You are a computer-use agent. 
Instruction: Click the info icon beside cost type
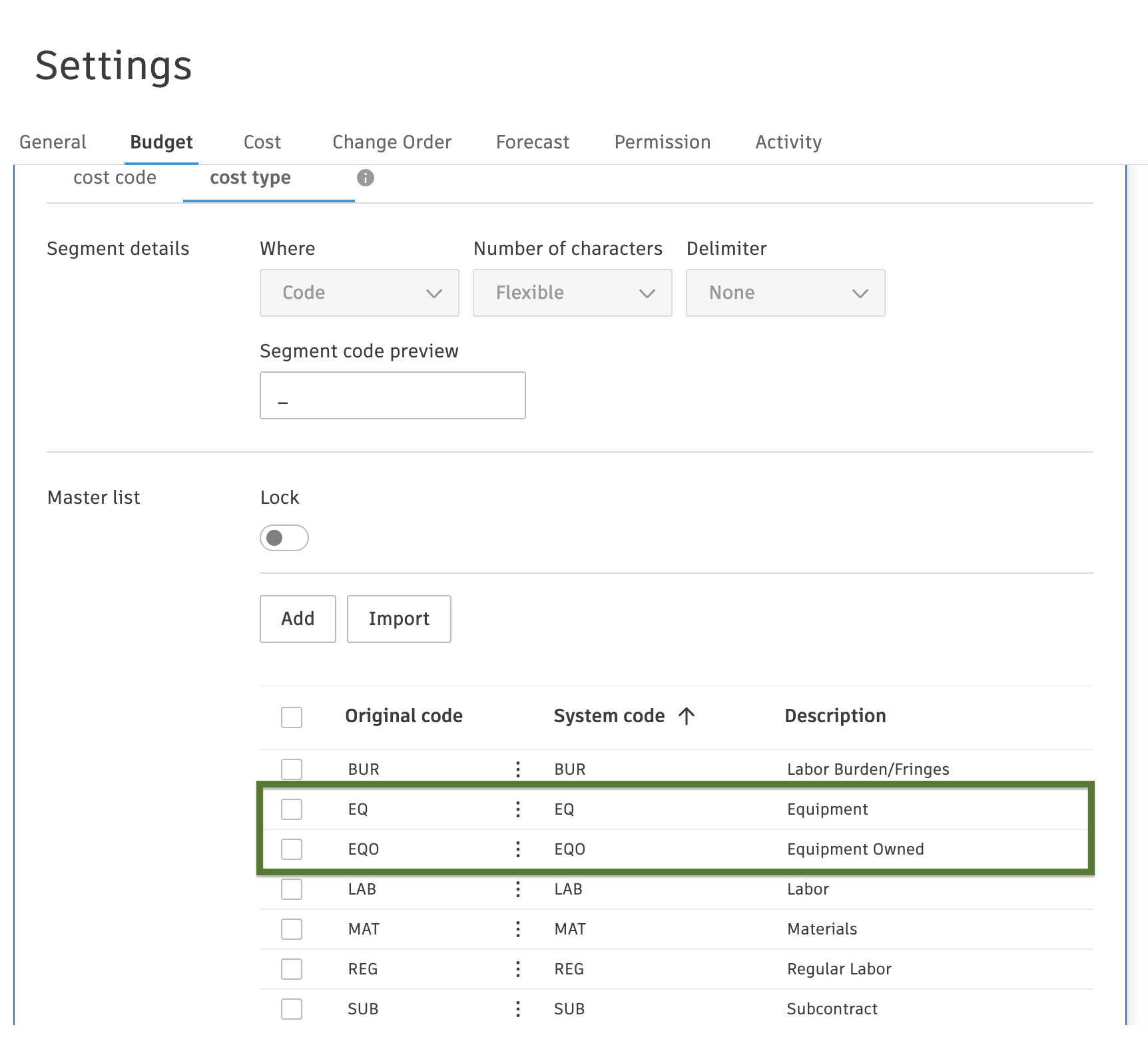click(365, 178)
